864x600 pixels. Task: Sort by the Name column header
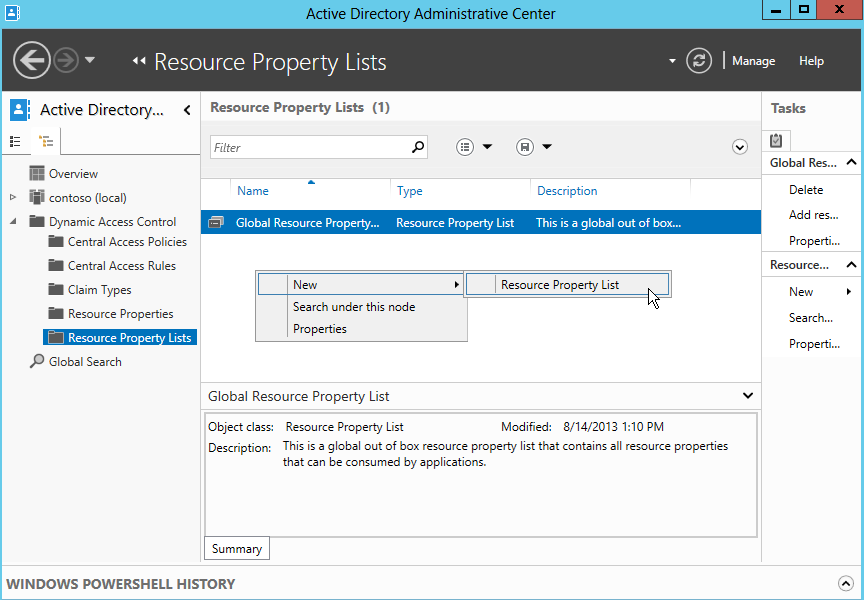[253, 191]
